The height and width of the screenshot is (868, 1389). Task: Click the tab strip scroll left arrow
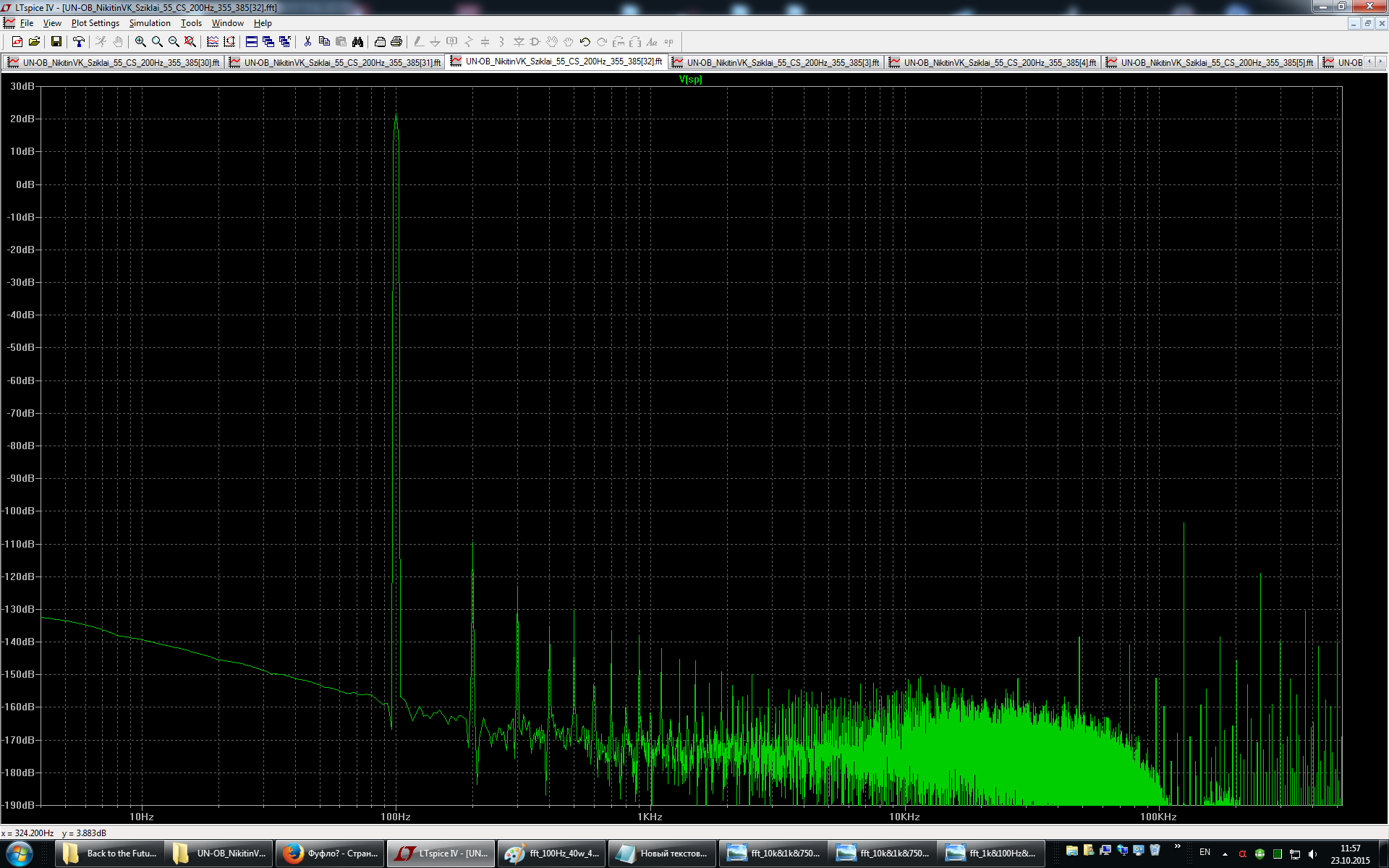1369,61
